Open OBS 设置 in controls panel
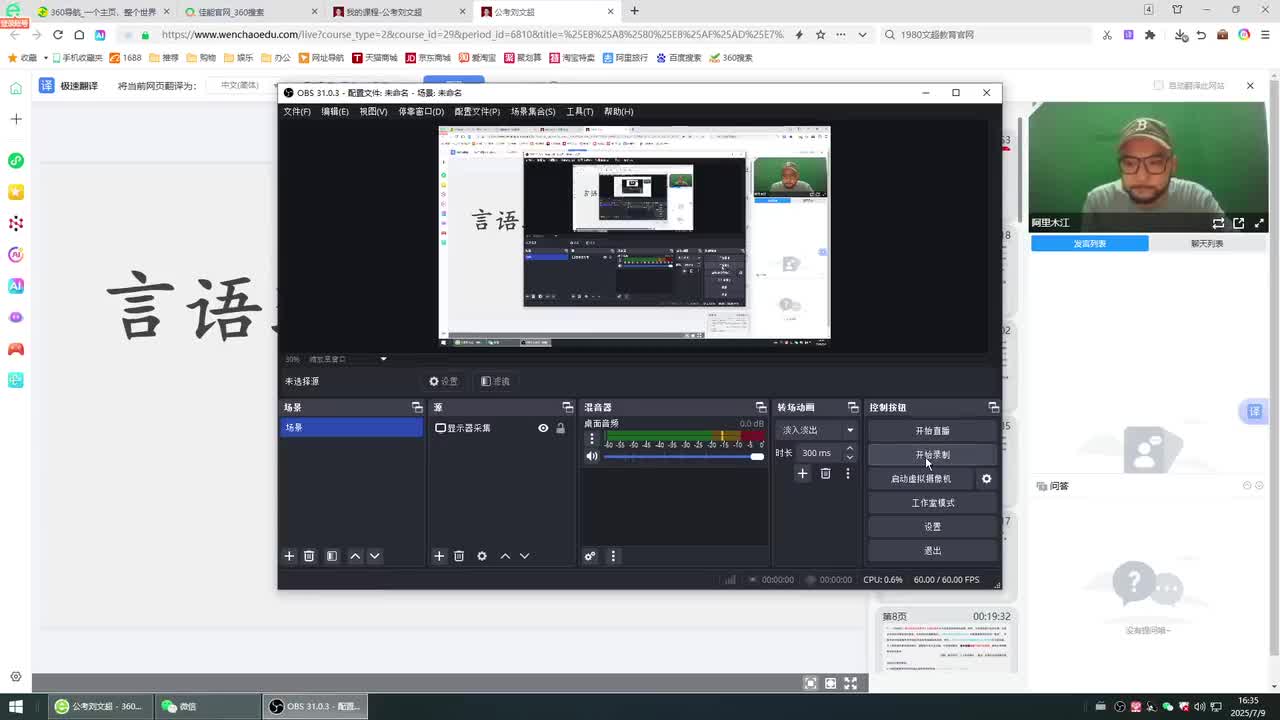The width and height of the screenshot is (1280, 720). tap(932, 527)
